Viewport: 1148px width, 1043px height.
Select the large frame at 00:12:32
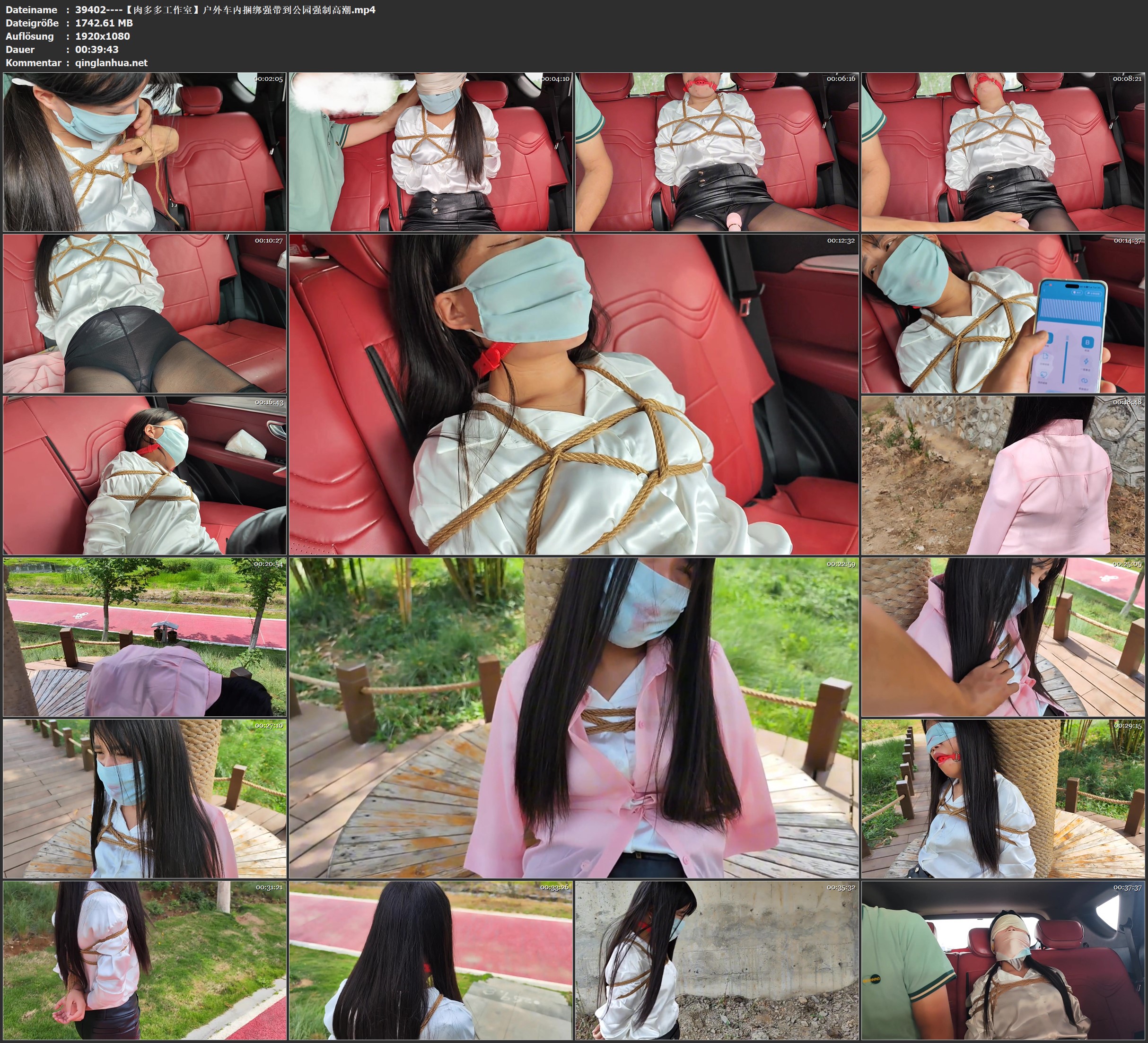point(573,394)
